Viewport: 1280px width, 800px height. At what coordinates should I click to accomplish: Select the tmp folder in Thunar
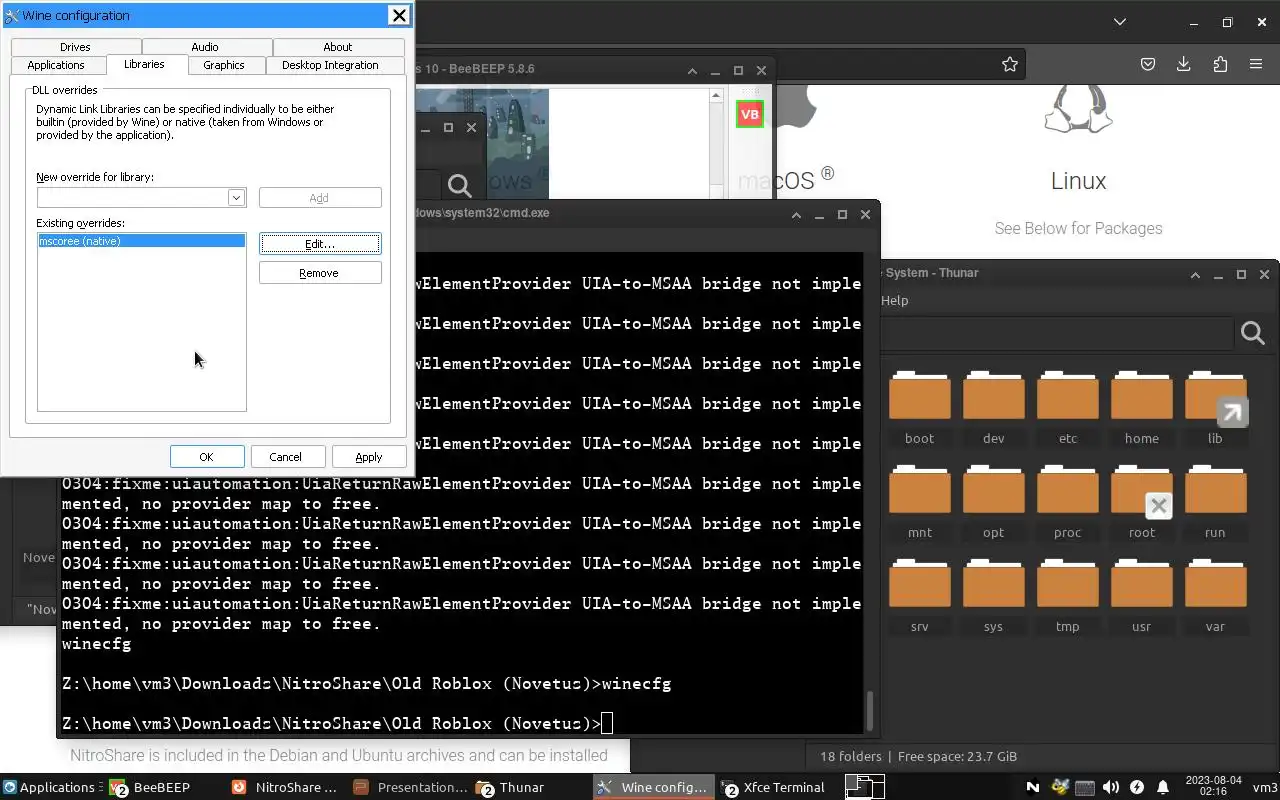[1067, 596]
